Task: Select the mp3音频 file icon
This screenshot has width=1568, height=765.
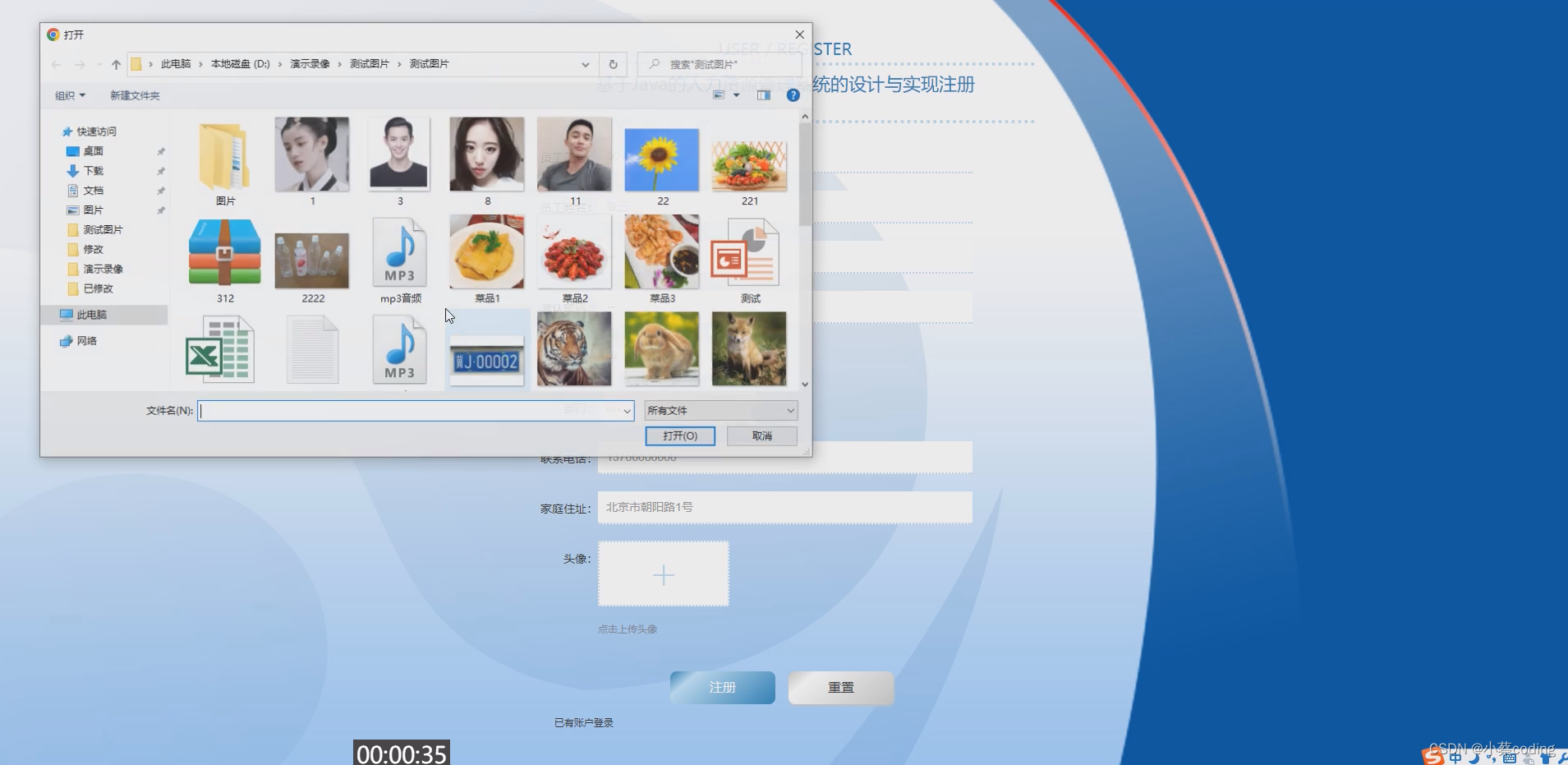Action: (x=399, y=252)
